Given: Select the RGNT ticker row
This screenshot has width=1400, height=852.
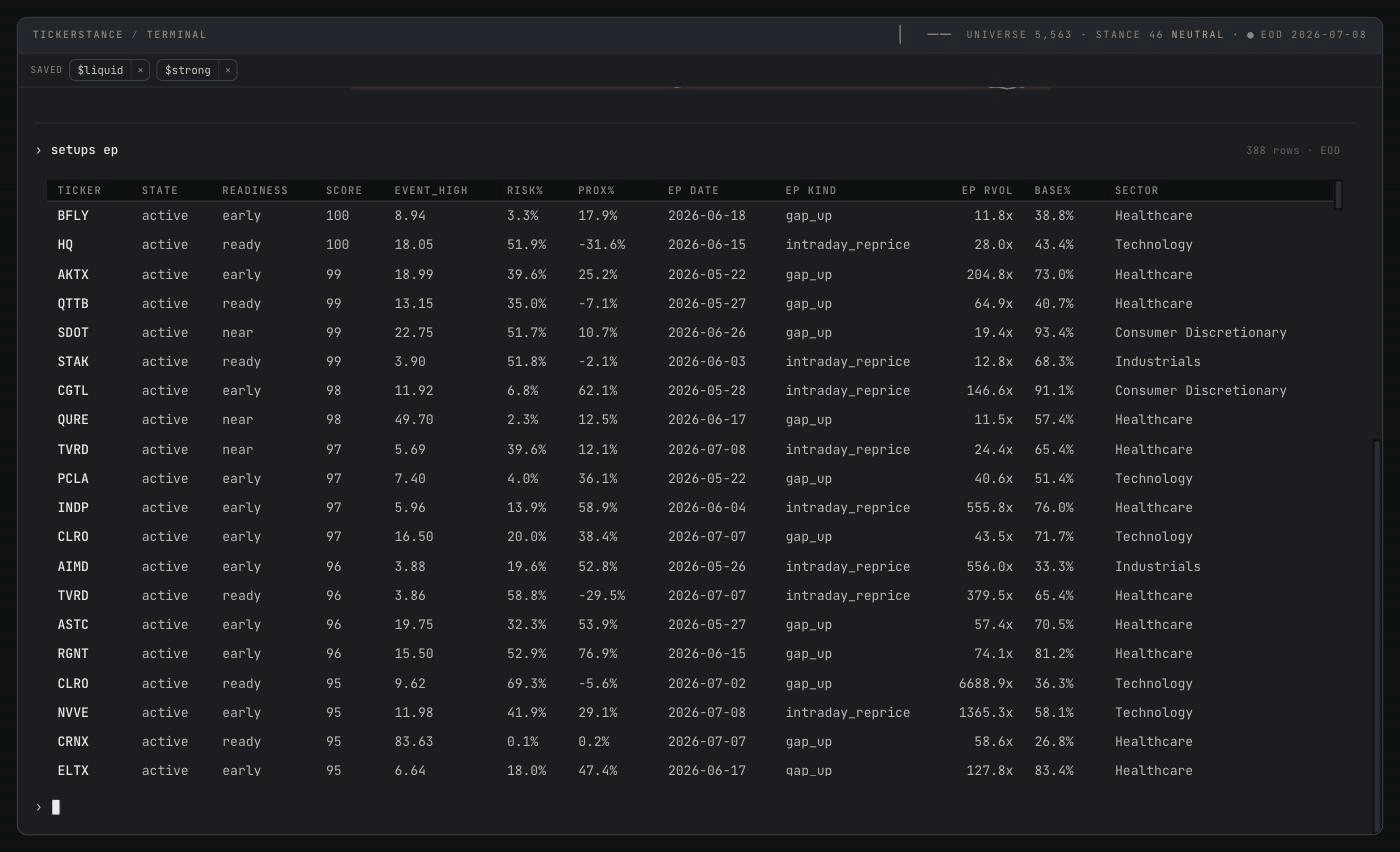Looking at the screenshot, I should 690,654.
